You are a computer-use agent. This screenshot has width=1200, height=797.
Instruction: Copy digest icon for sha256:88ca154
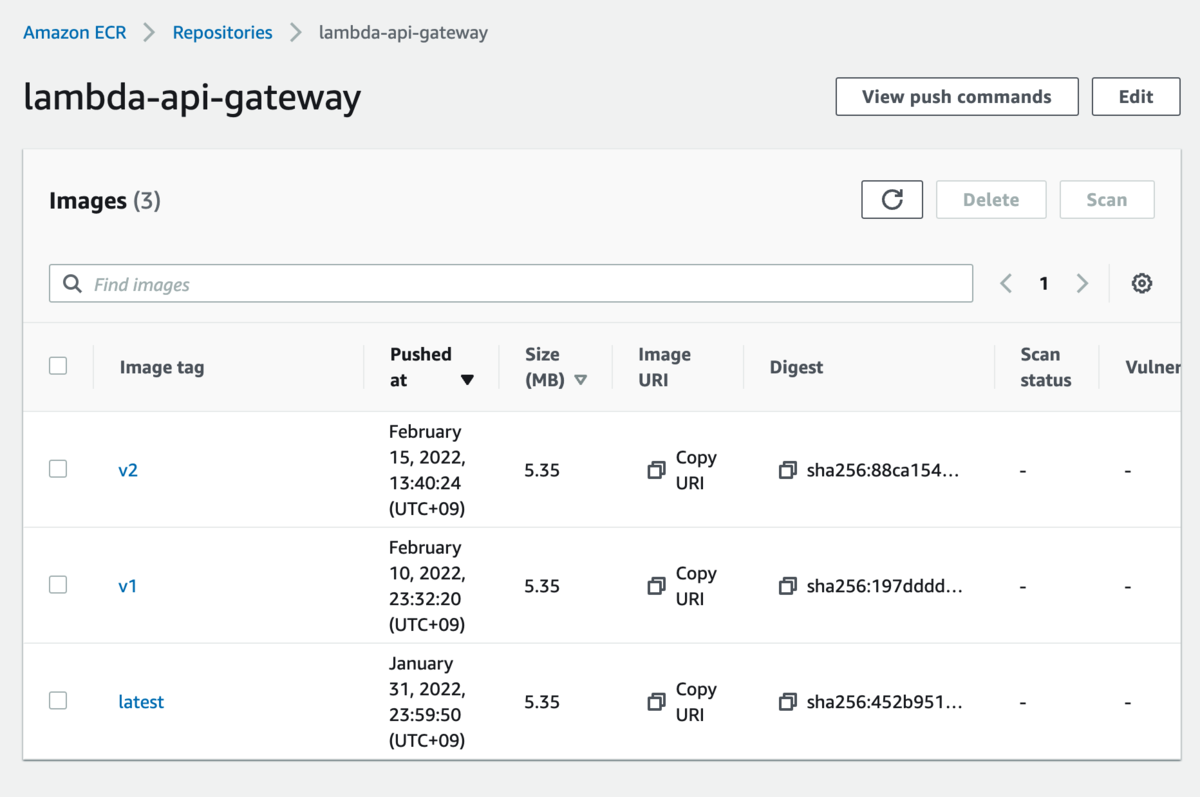pos(788,470)
